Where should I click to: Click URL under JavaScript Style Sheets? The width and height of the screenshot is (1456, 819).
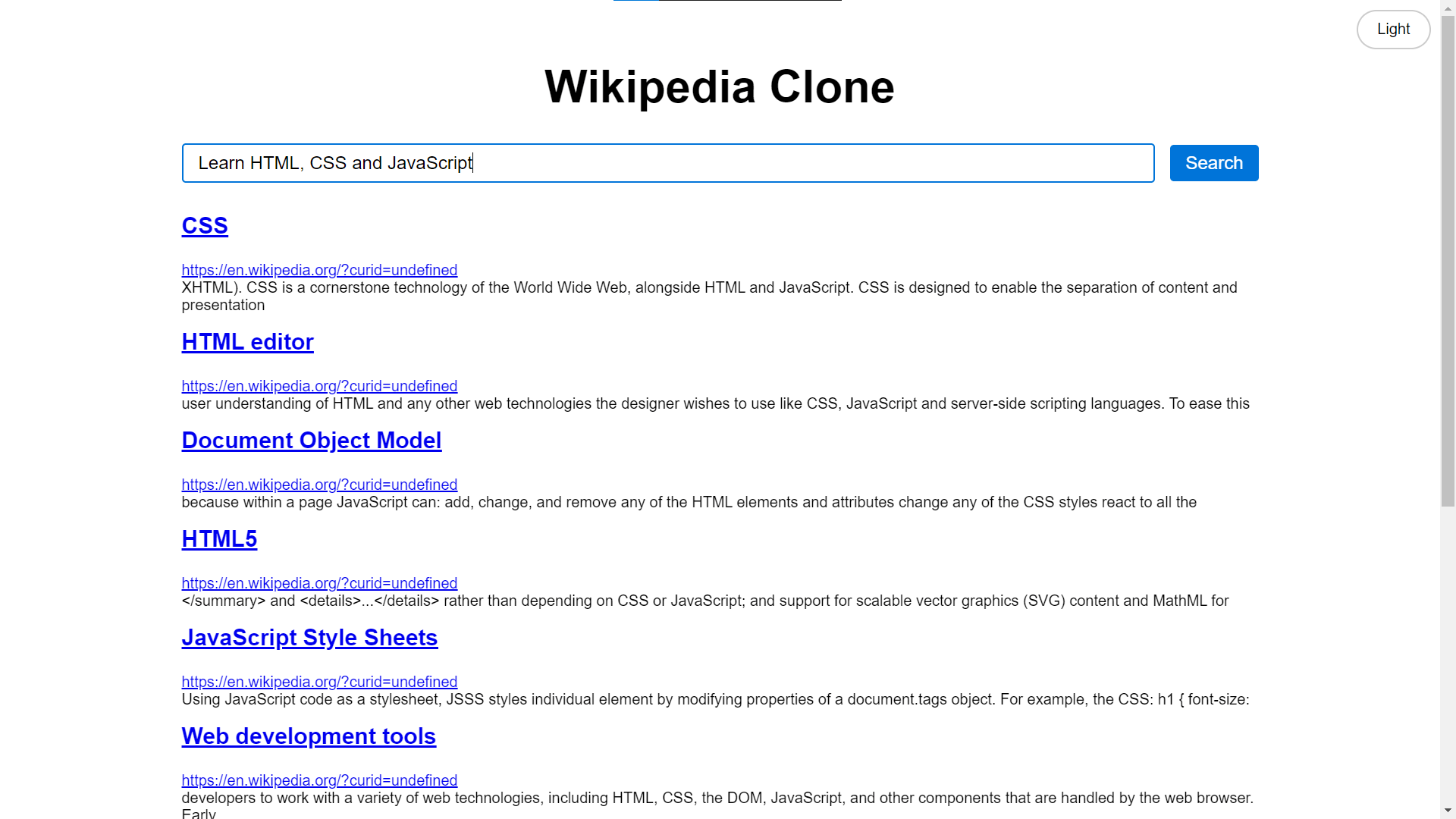pyautogui.click(x=319, y=682)
